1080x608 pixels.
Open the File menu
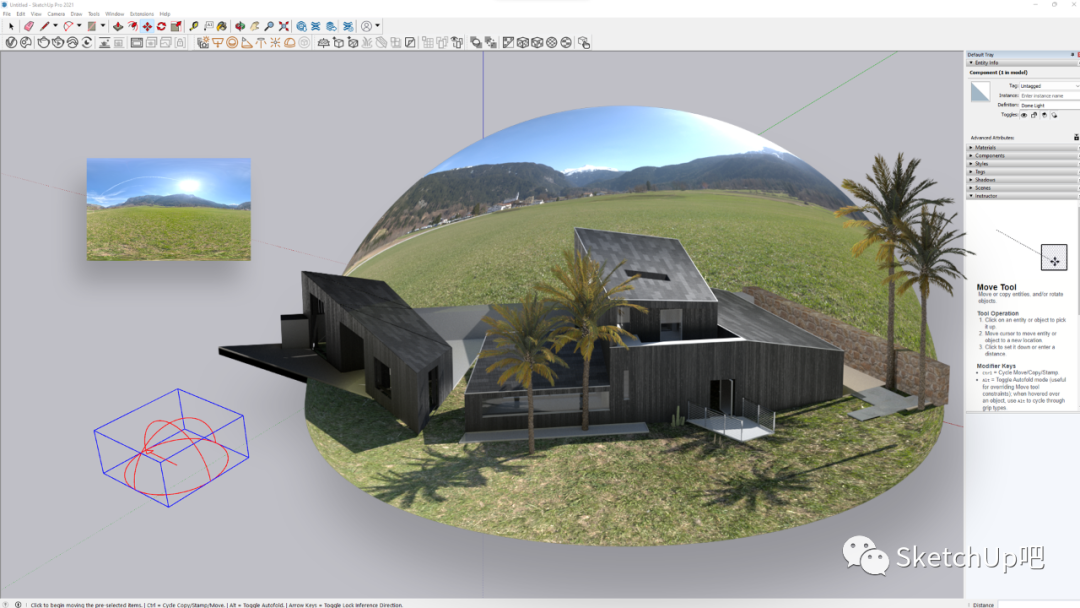pyautogui.click(x=7, y=14)
